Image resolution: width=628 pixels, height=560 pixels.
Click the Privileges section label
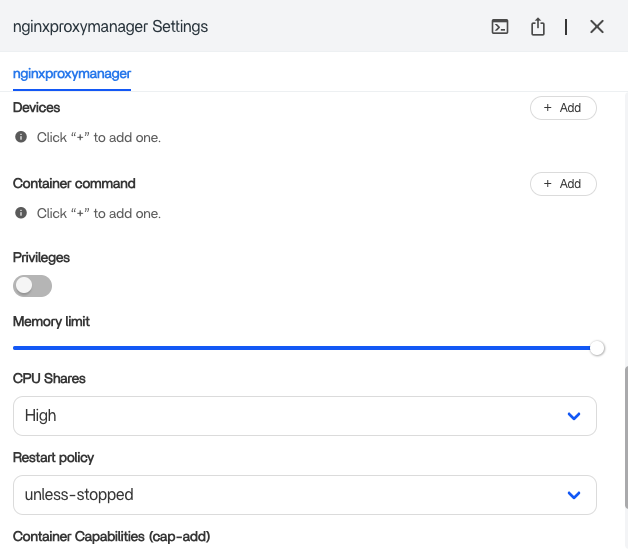41,258
